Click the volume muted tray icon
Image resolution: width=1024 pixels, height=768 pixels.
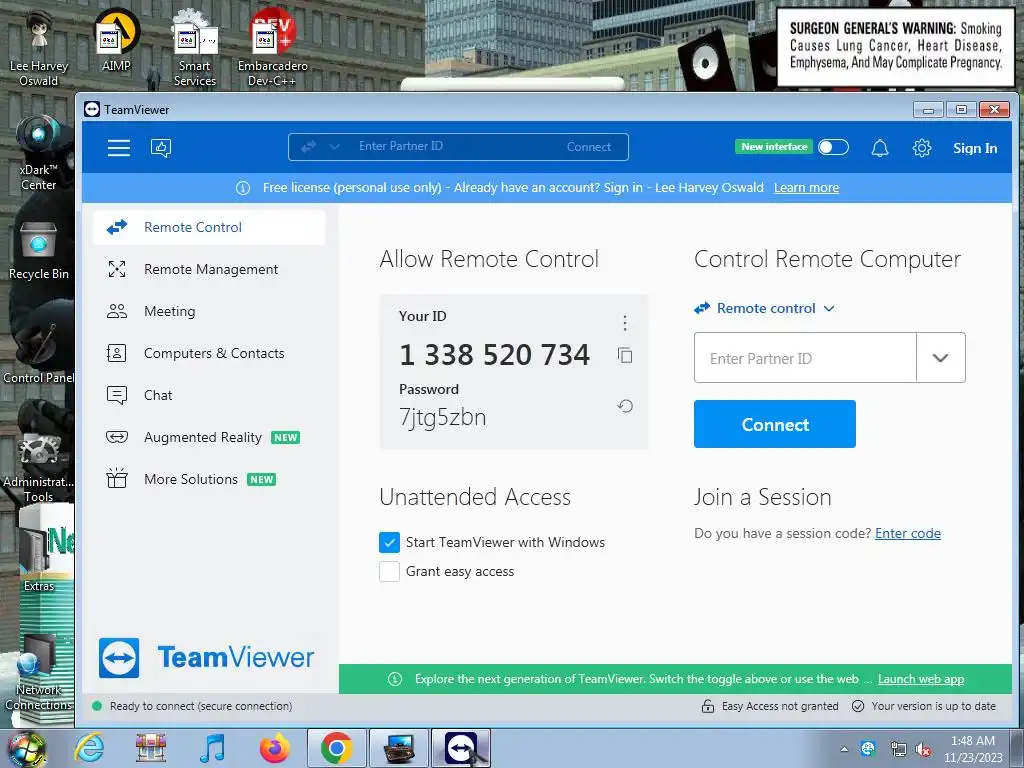(923, 750)
